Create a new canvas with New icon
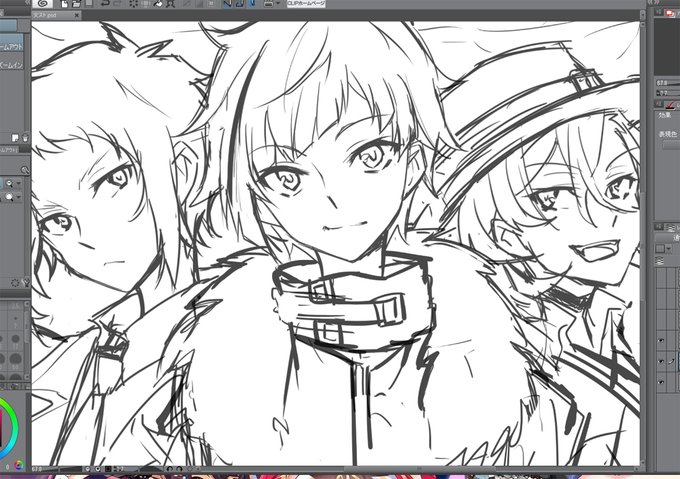 click(x=64, y=4)
